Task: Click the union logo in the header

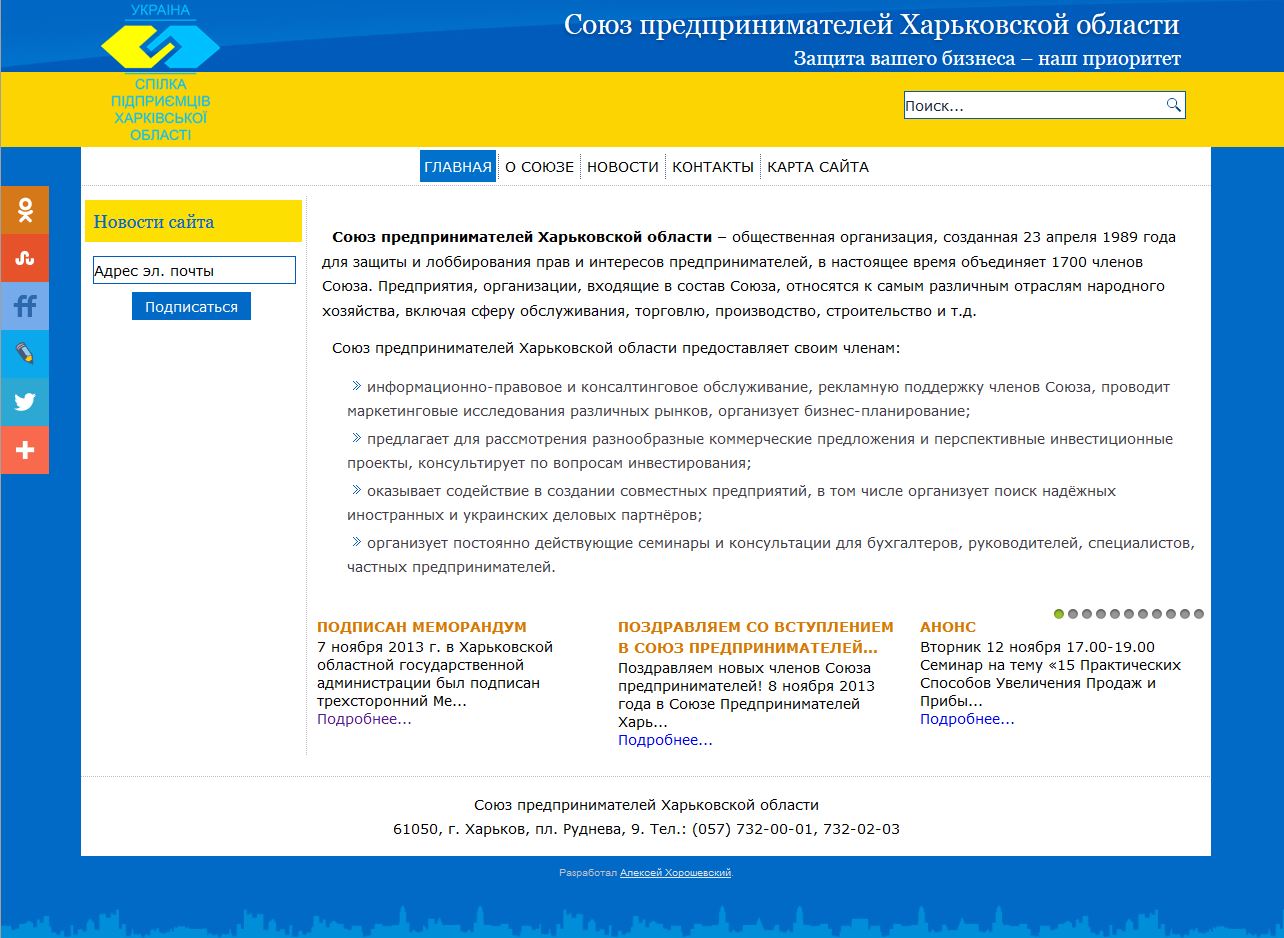Action: (x=160, y=72)
